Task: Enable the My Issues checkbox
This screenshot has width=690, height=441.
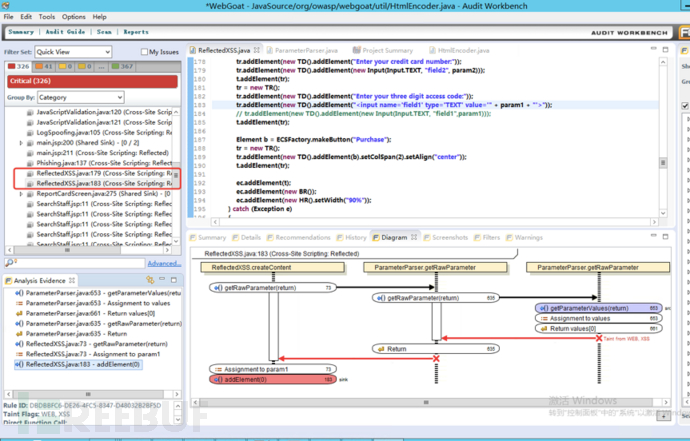Action: tap(144, 51)
